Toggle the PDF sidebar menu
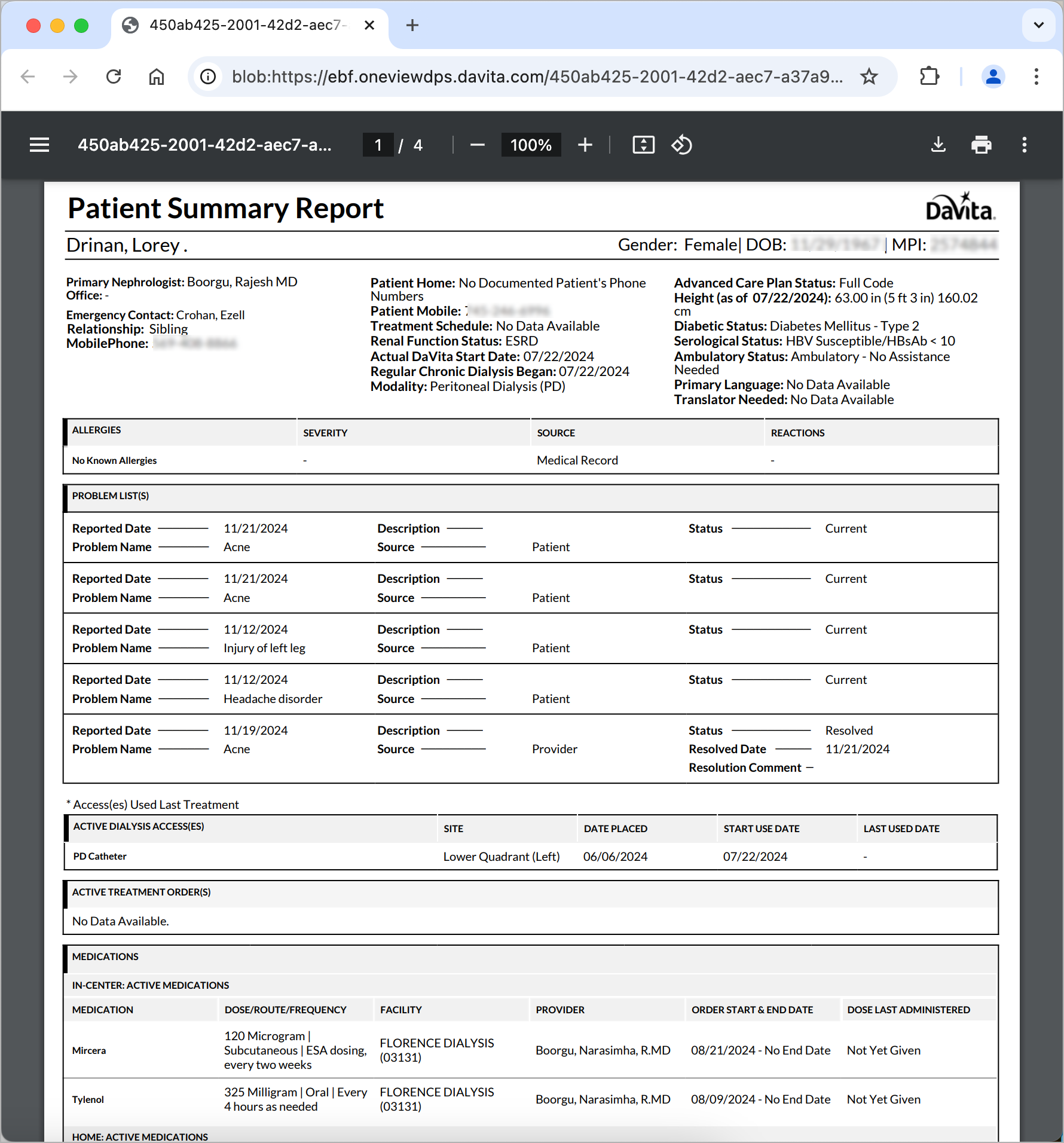The image size is (1064, 1143). 39,145
